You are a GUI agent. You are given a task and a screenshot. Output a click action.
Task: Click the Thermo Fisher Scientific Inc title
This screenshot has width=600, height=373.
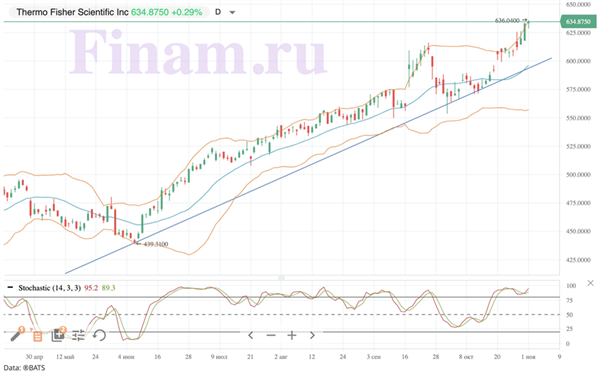click(72, 12)
